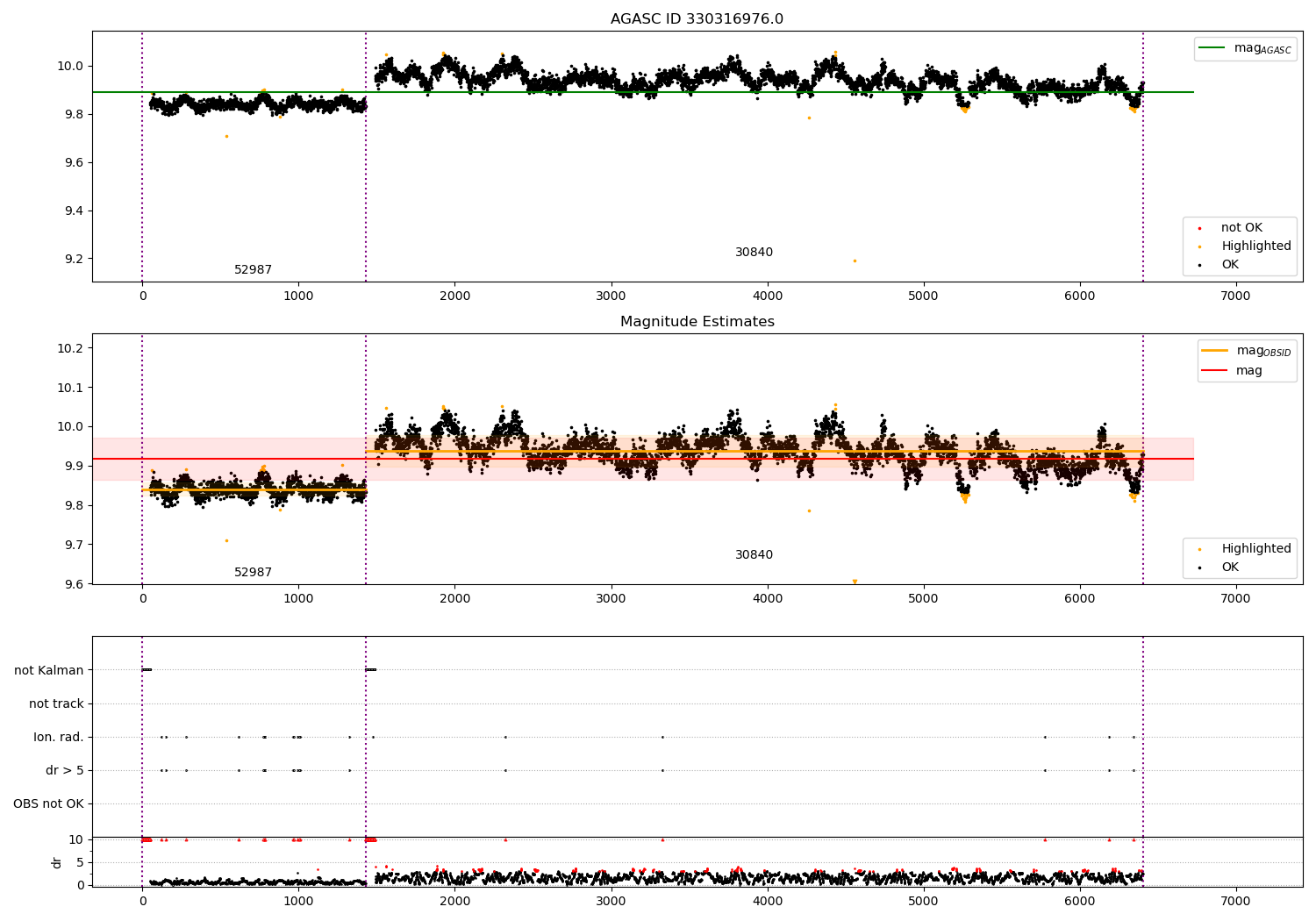
Task: Select the red mag legend line sample
Action: [x=1214, y=371]
